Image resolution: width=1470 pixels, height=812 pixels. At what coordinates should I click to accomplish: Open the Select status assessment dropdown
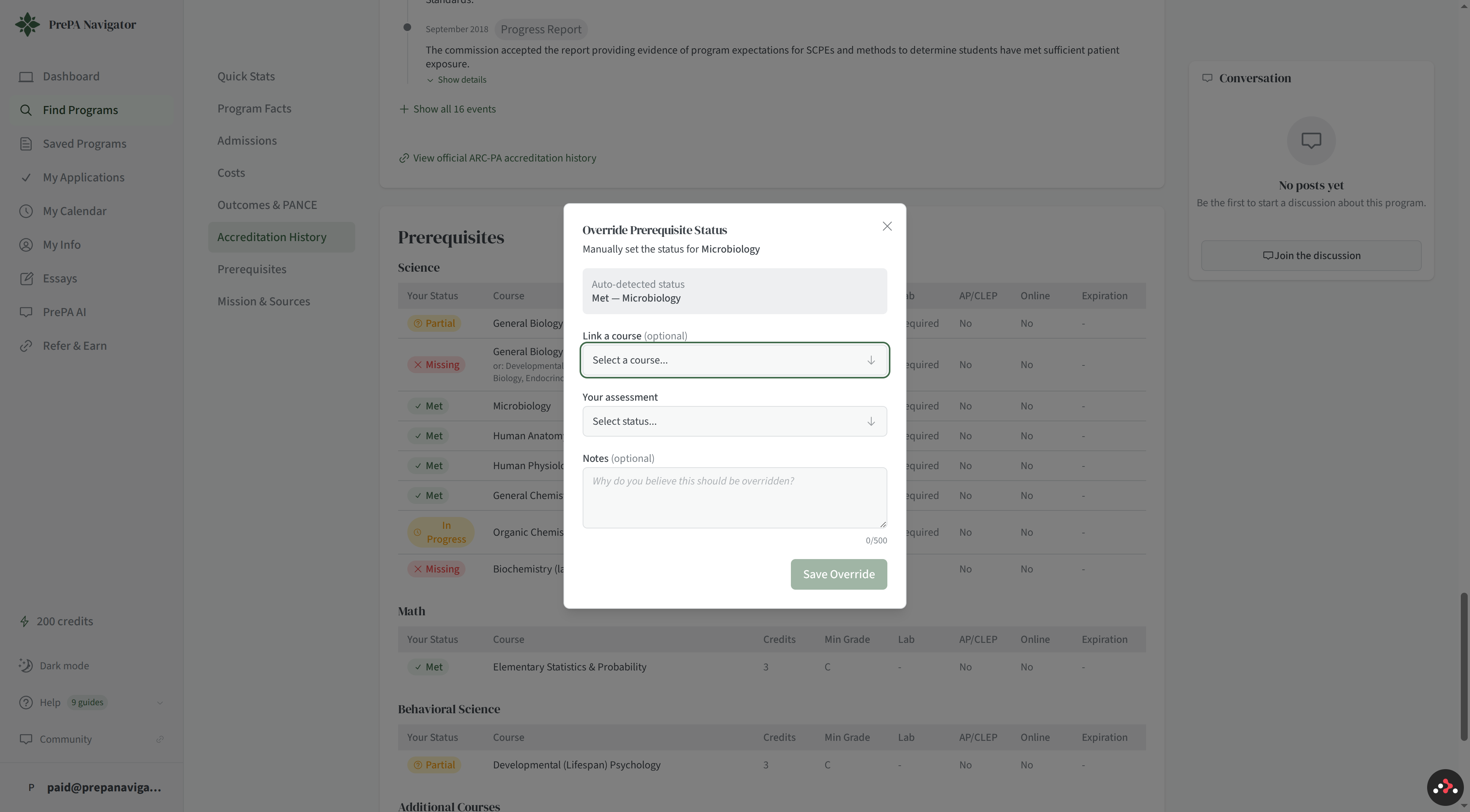pyautogui.click(x=735, y=421)
